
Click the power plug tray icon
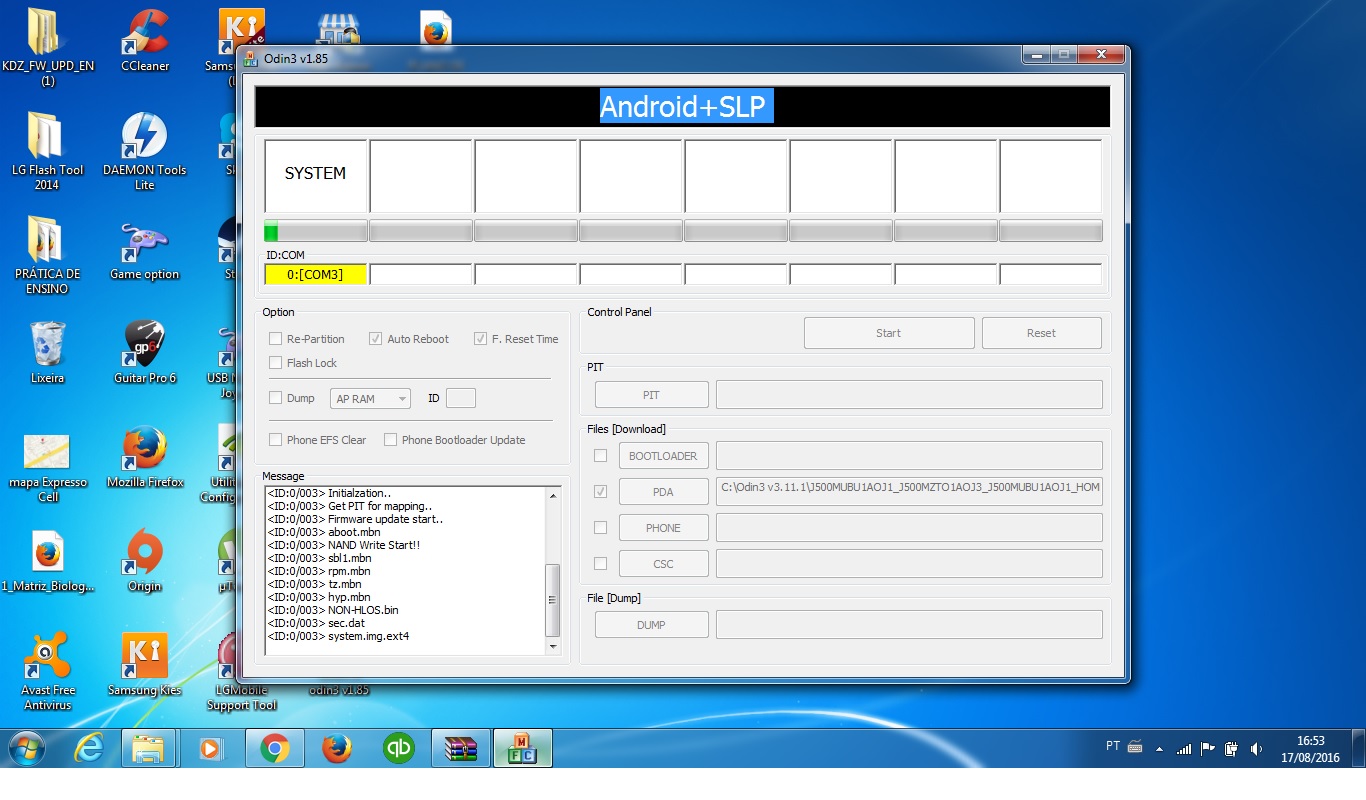coord(1232,748)
